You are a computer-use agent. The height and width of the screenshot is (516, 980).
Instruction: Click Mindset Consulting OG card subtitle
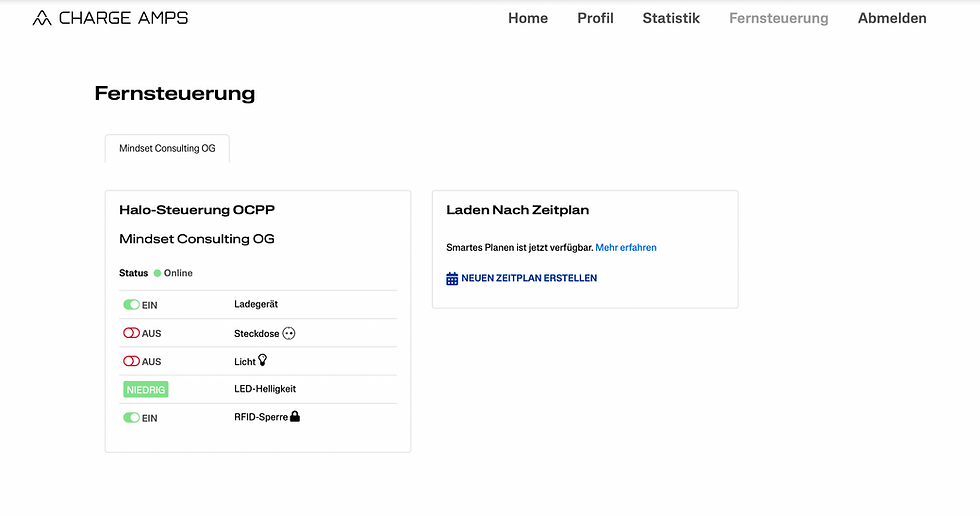pyautogui.click(x=197, y=239)
